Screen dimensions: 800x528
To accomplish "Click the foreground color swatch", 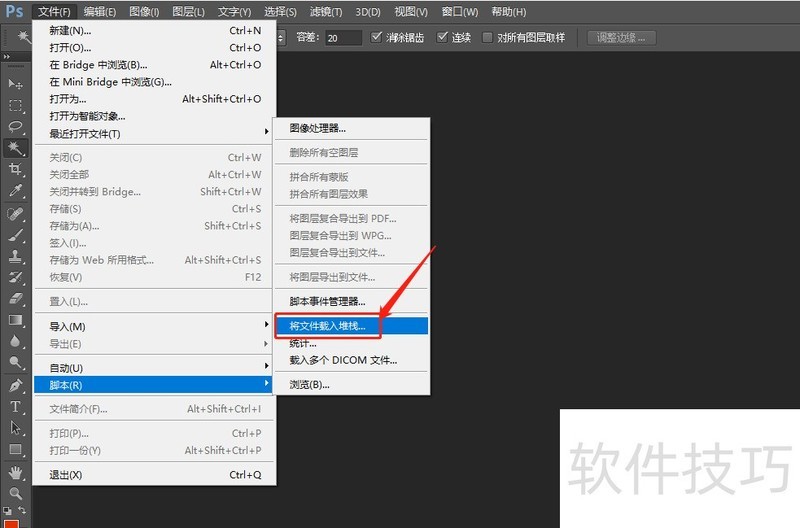I will pyautogui.click(x=11, y=523).
